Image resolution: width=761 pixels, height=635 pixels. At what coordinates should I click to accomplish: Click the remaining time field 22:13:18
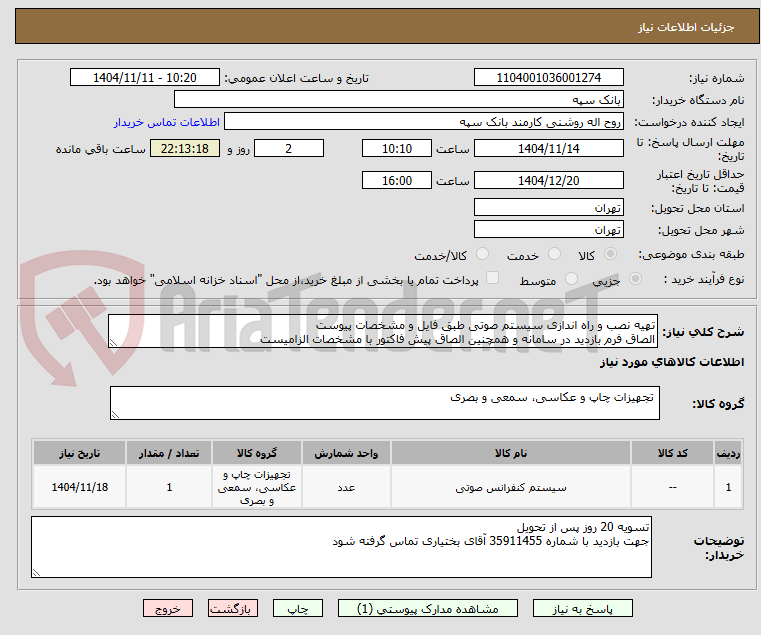coord(185,148)
